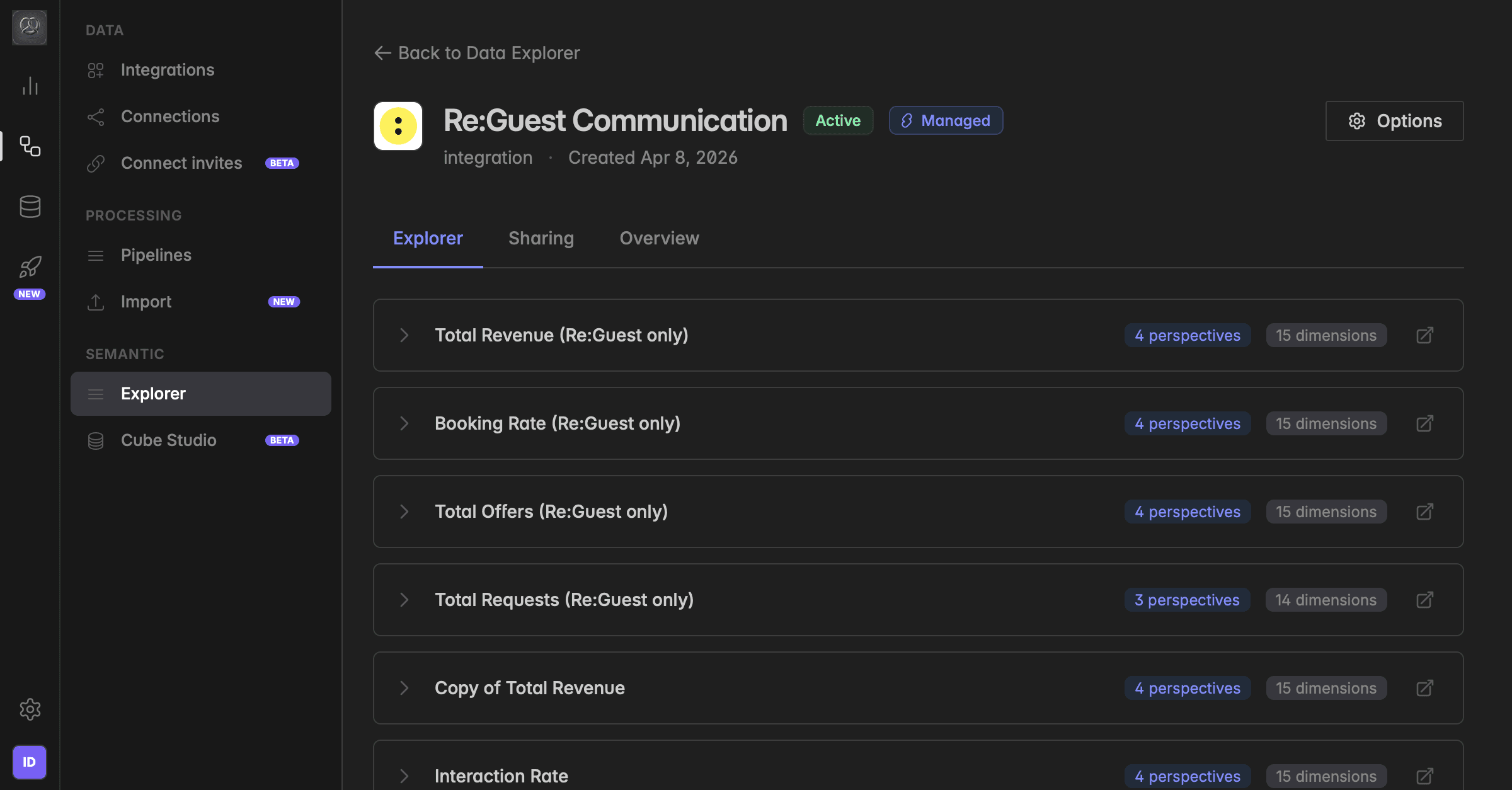
Task: Expand the Total Requests (Re:Guest only) row
Action: [404, 600]
